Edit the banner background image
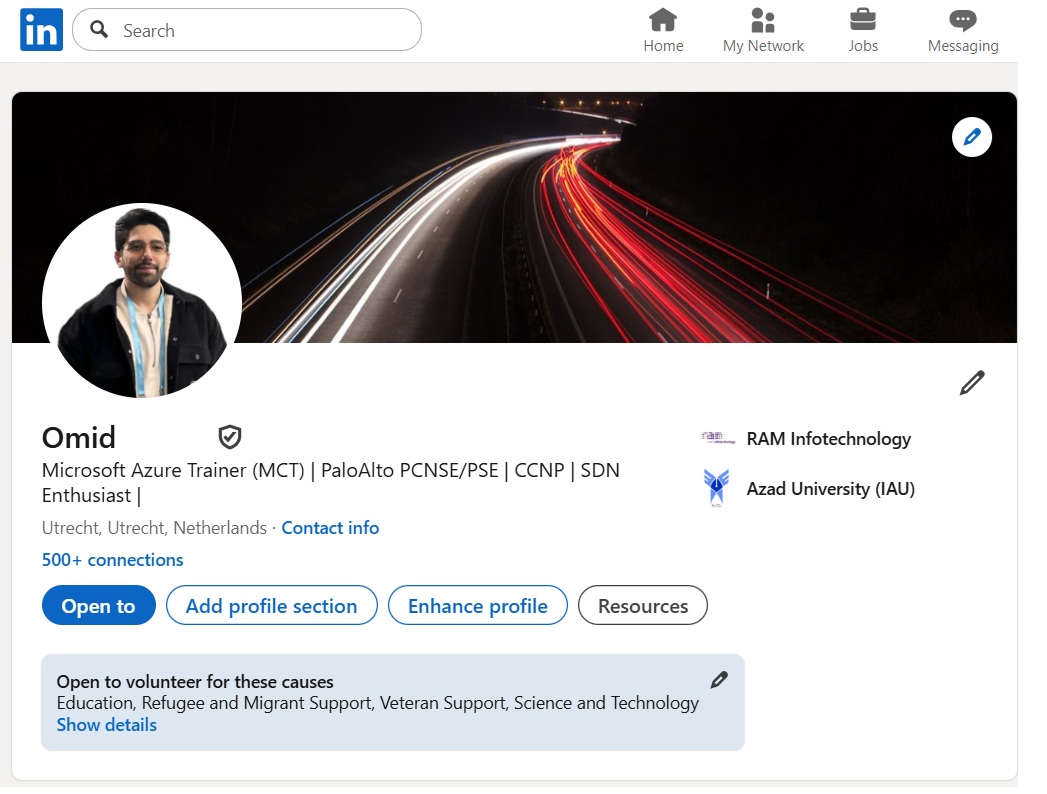1047x794 pixels. [x=971, y=136]
